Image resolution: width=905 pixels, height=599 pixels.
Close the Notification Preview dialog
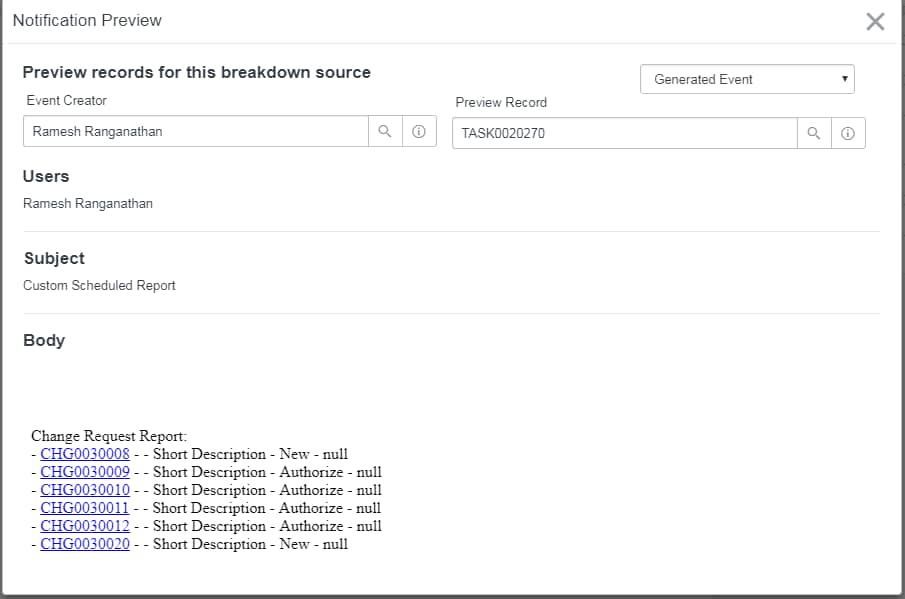[x=875, y=21]
